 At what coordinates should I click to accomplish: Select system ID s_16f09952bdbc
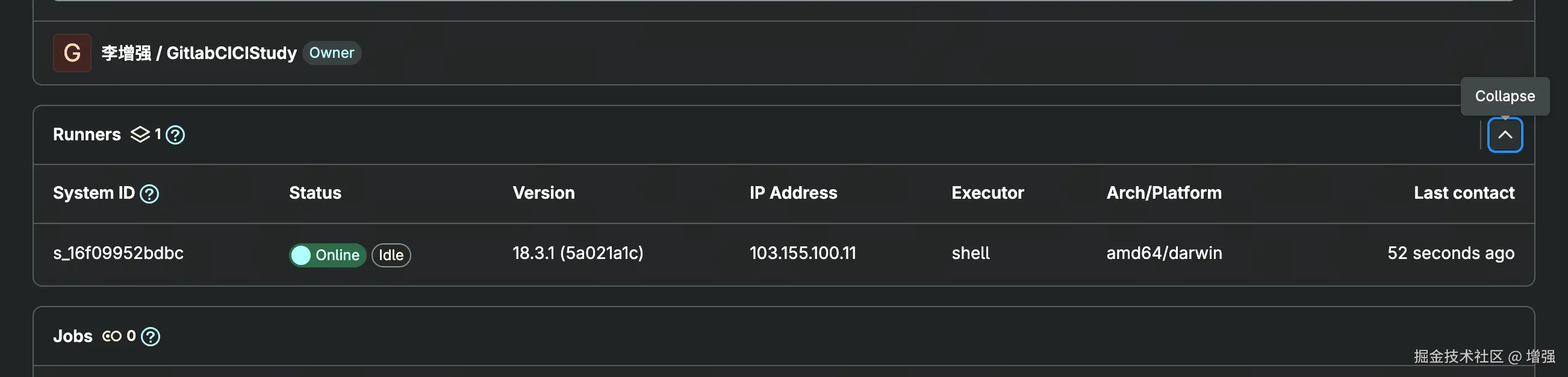(118, 253)
